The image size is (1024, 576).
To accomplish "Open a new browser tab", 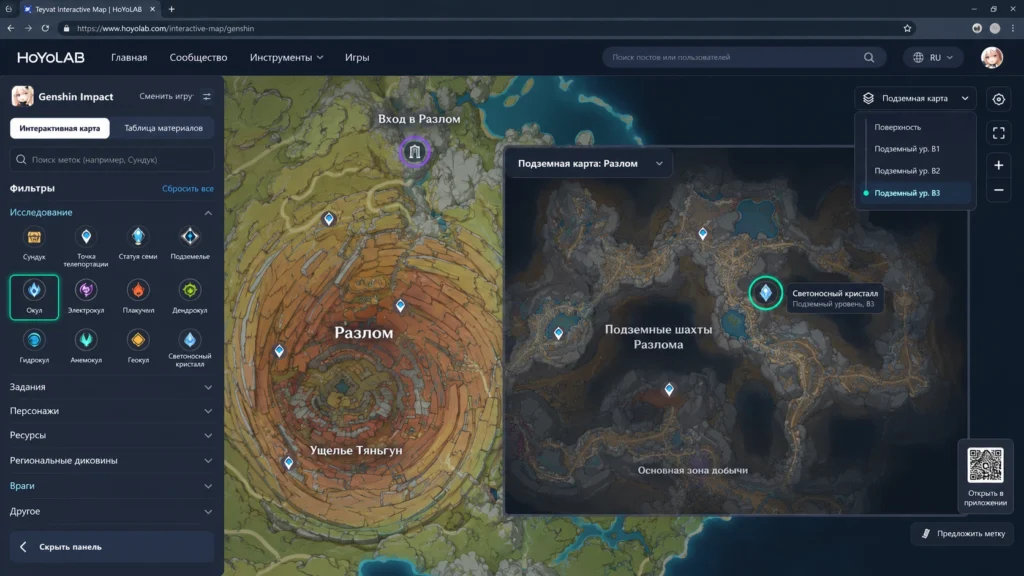I will [171, 9].
